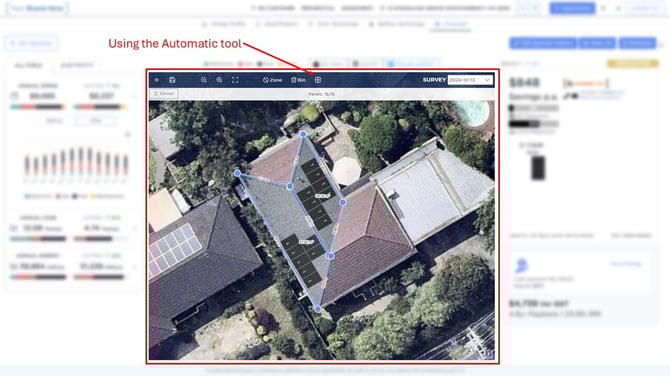Open the leftmost settings icon in map toolbar

click(x=157, y=80)
